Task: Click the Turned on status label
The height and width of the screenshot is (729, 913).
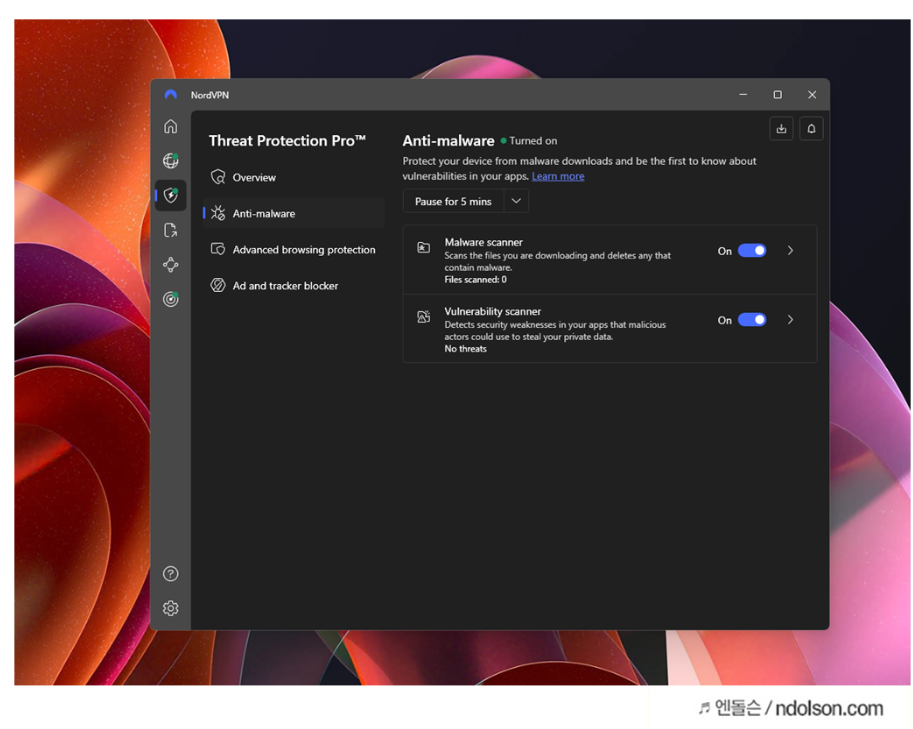Action: point(533,141)
